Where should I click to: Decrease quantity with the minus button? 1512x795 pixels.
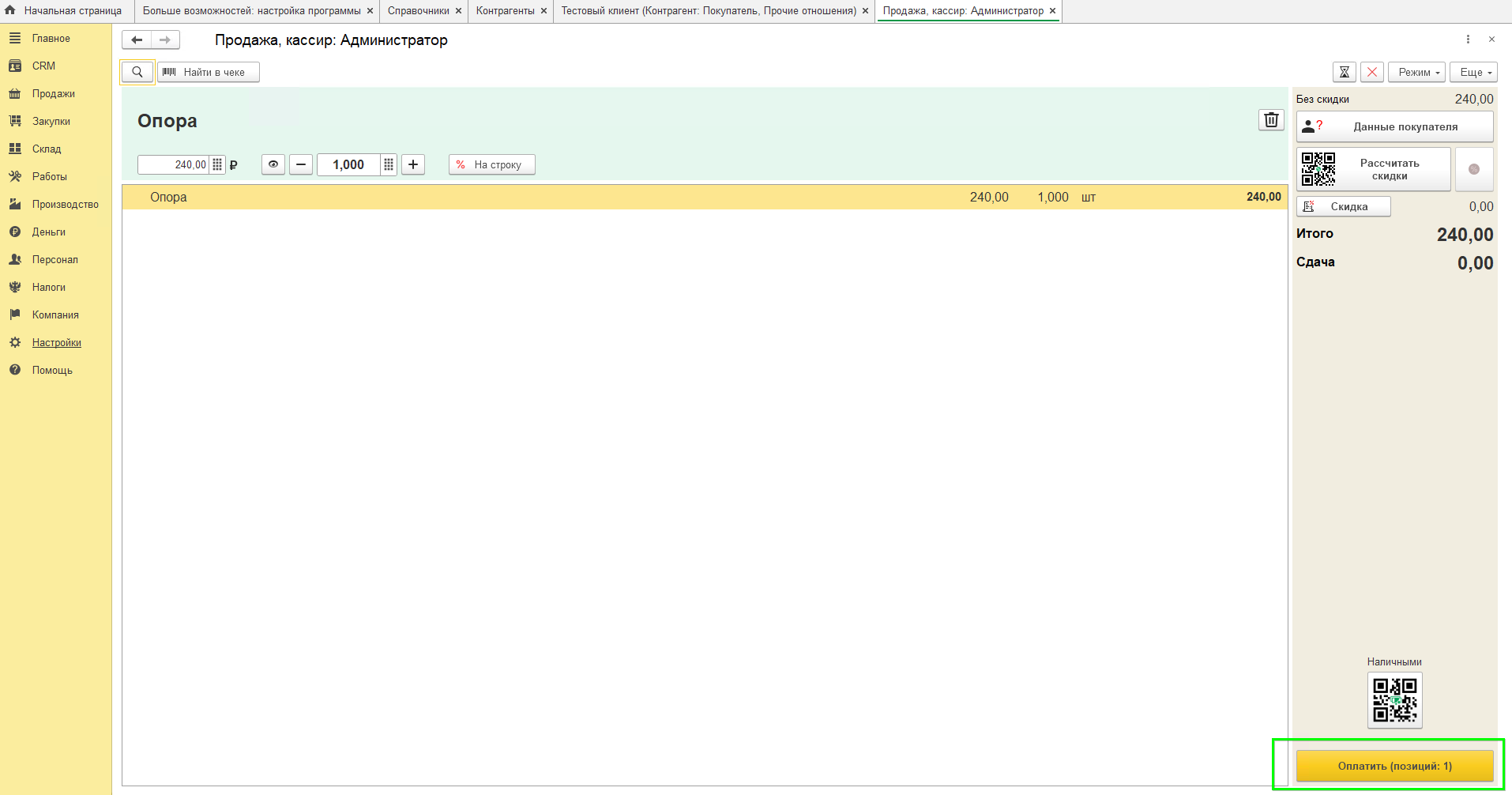tap(301, 164)
